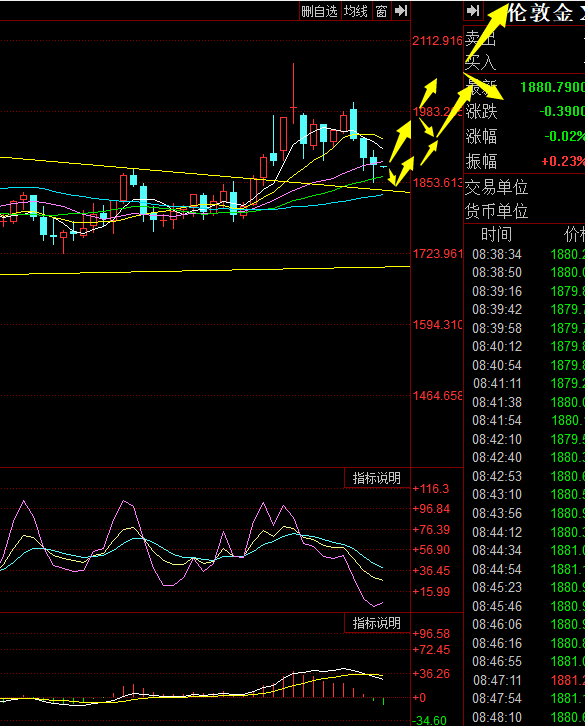The width and height of the screenshot is (585, 726).
Task: Click the 1723.961 price axis label
Action: click(437, 254)
